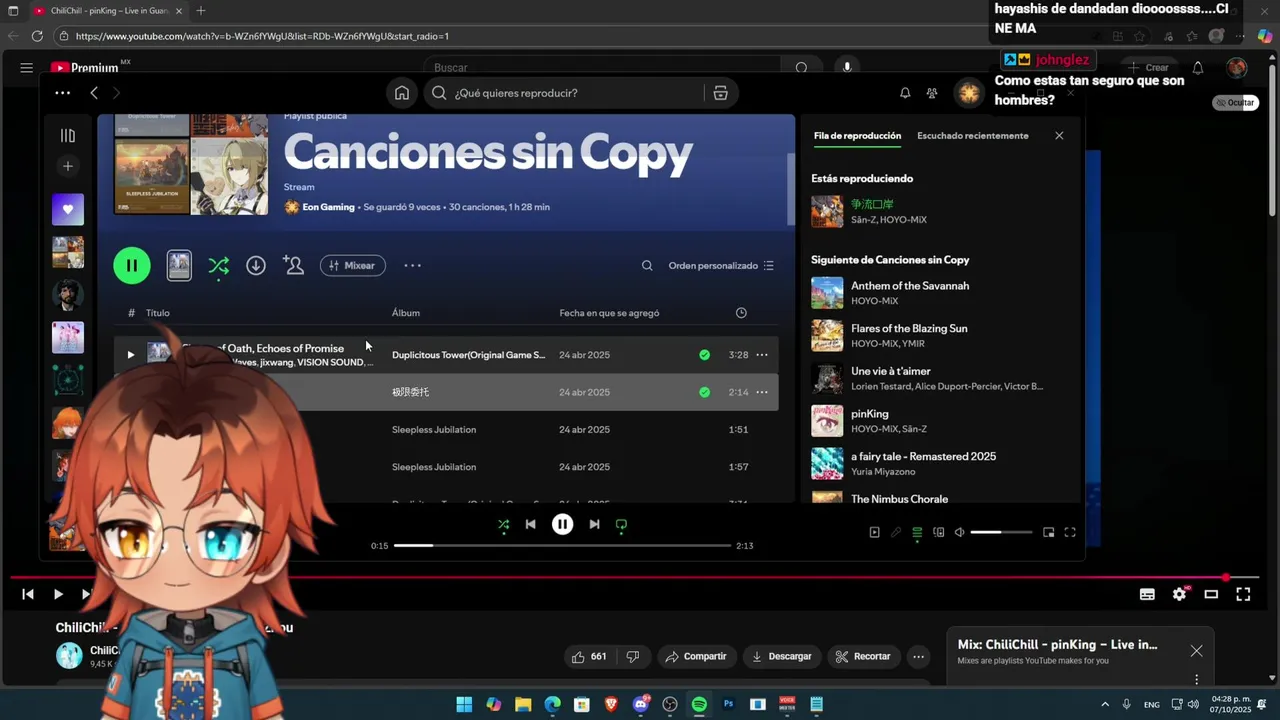Switch to Escuchado recientemente tab
1280x720 pixels.
point(972,136)
